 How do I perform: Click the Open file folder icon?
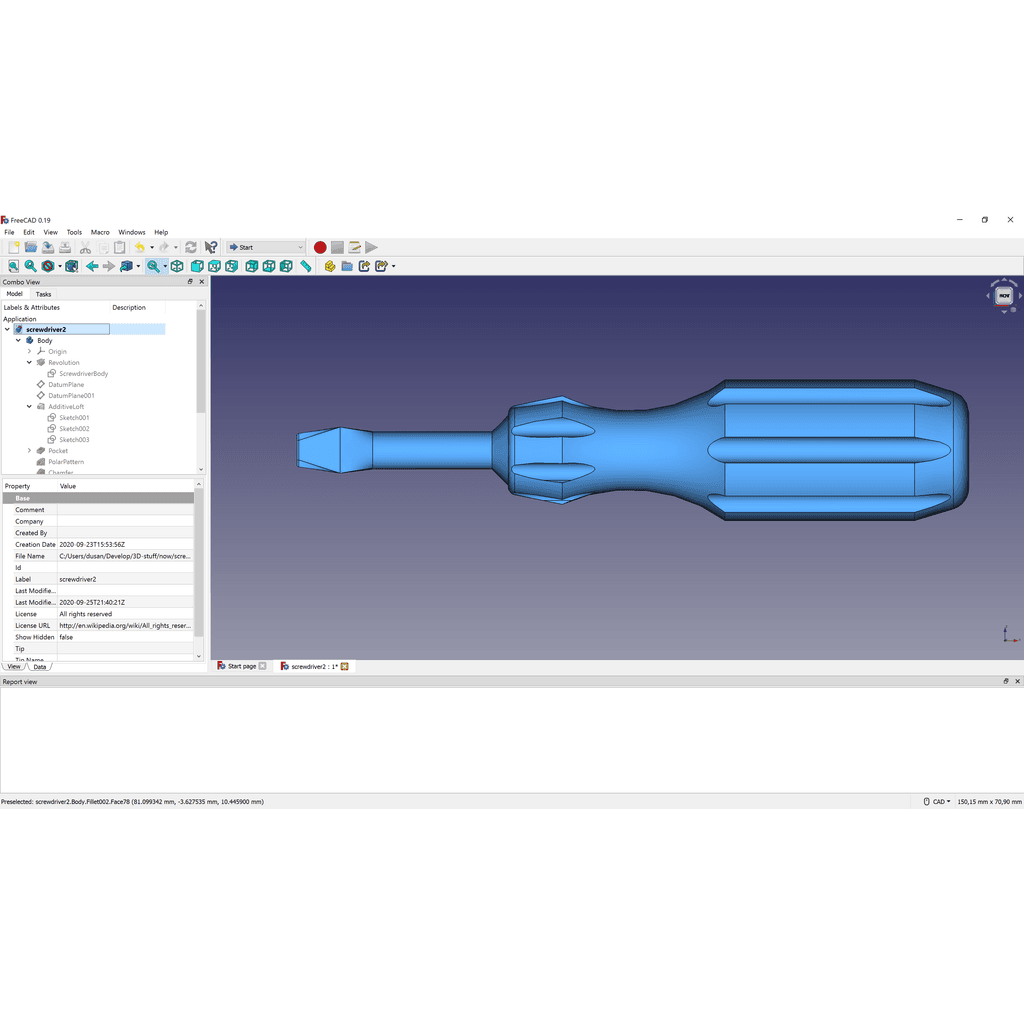pyautogui.click(x=31, y=248)
